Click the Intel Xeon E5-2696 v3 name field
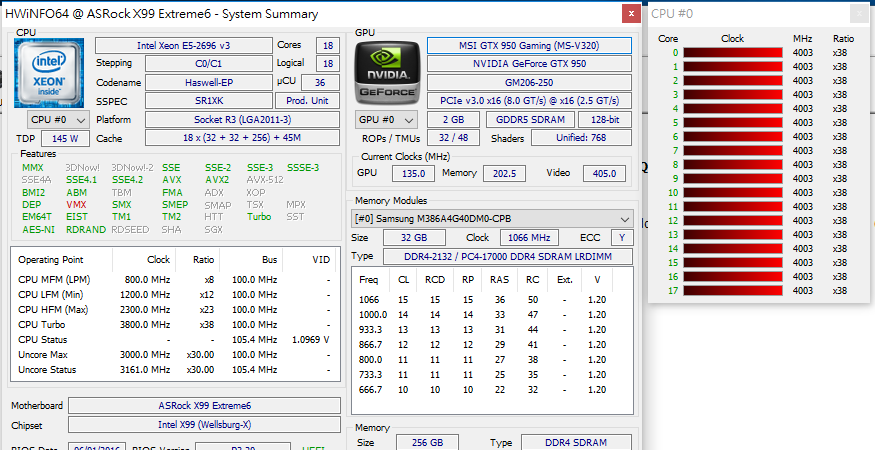Image resolution: width=875 pixels, height=450 pixels. 184,45
